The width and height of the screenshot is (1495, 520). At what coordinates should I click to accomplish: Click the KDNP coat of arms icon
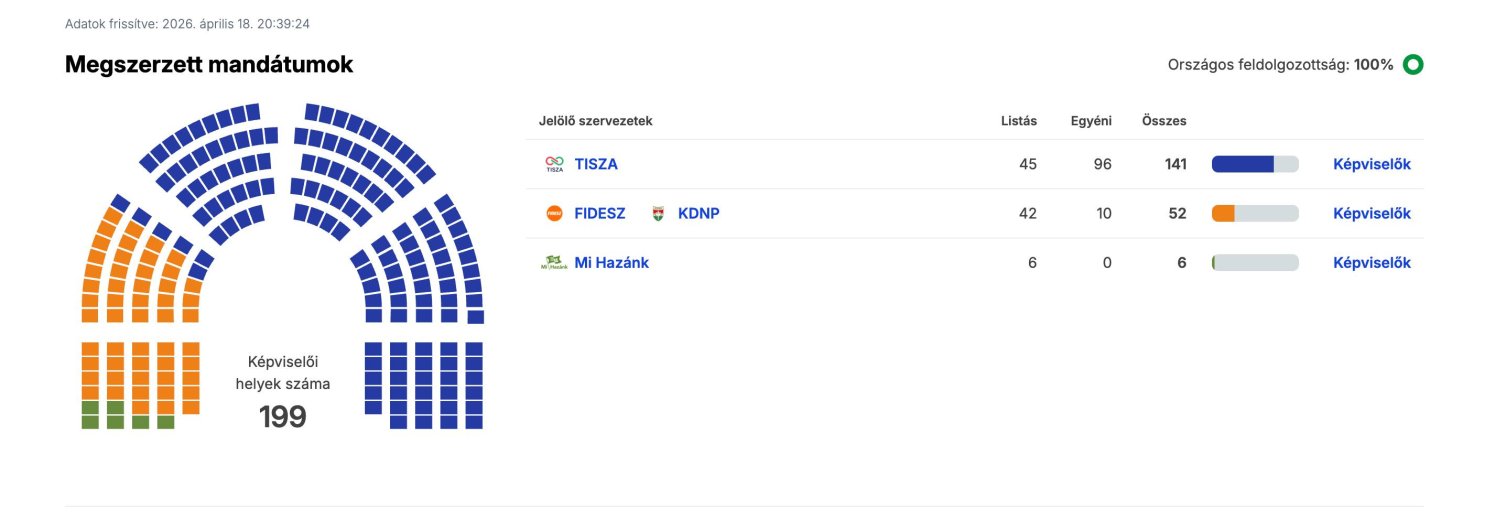pos(658,213)
